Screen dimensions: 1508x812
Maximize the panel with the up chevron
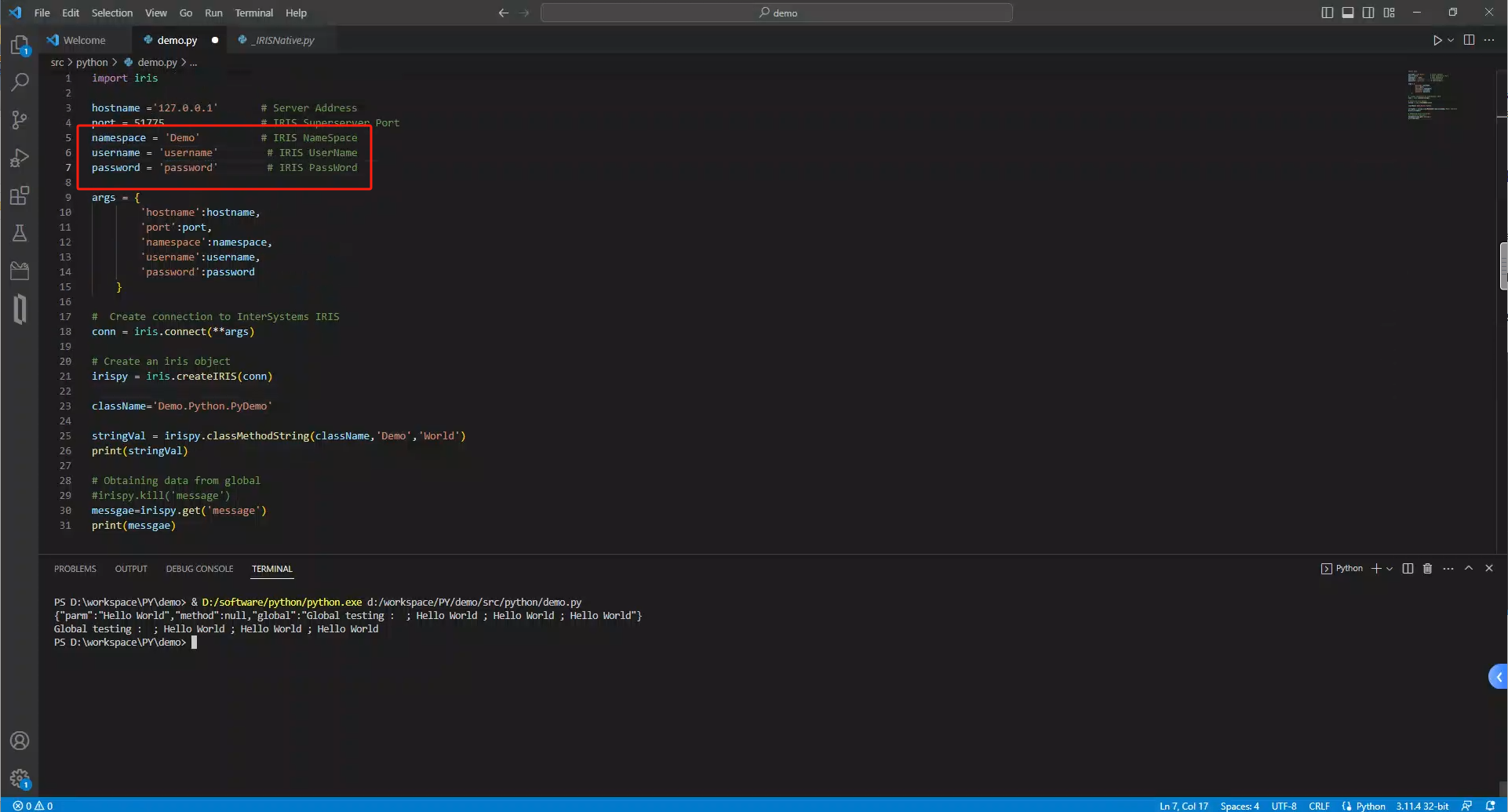coord(1469,569)
